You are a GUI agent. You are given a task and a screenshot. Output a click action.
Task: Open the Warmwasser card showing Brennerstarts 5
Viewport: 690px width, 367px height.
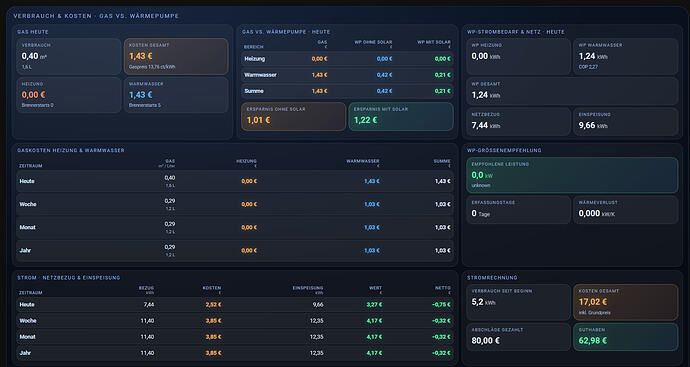click(176, 95)
